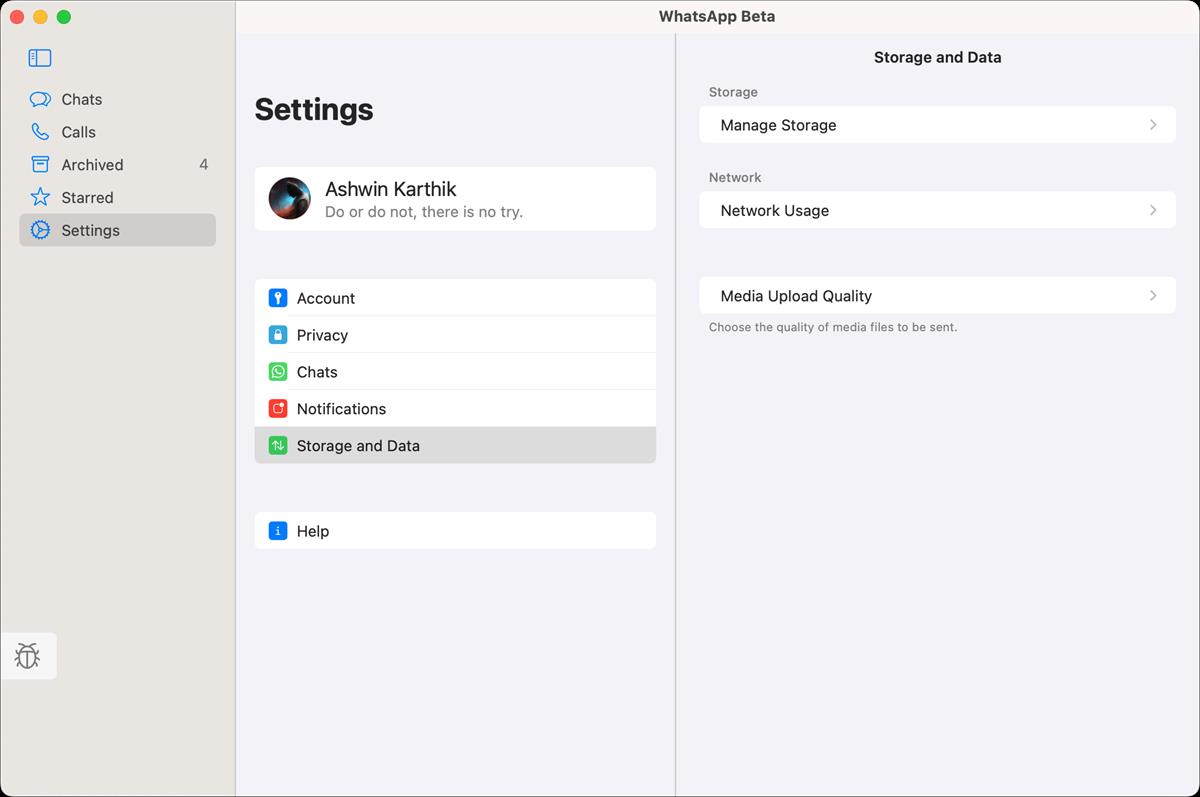Screen dimensions: 1200x797
Task: Expand the Manage Storage chevron
Action: pos(1152,124)
